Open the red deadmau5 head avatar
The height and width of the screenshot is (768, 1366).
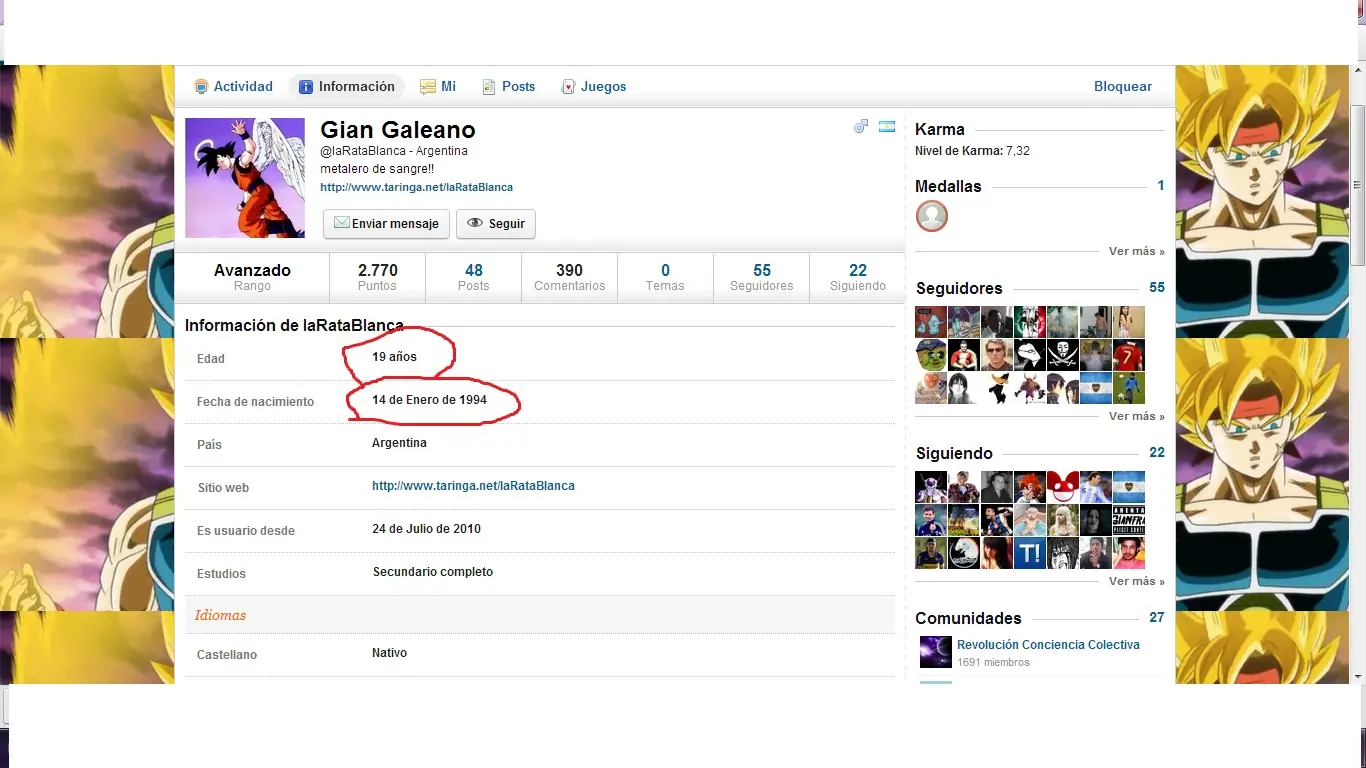pyautogui.click(x=1062, y=487)
